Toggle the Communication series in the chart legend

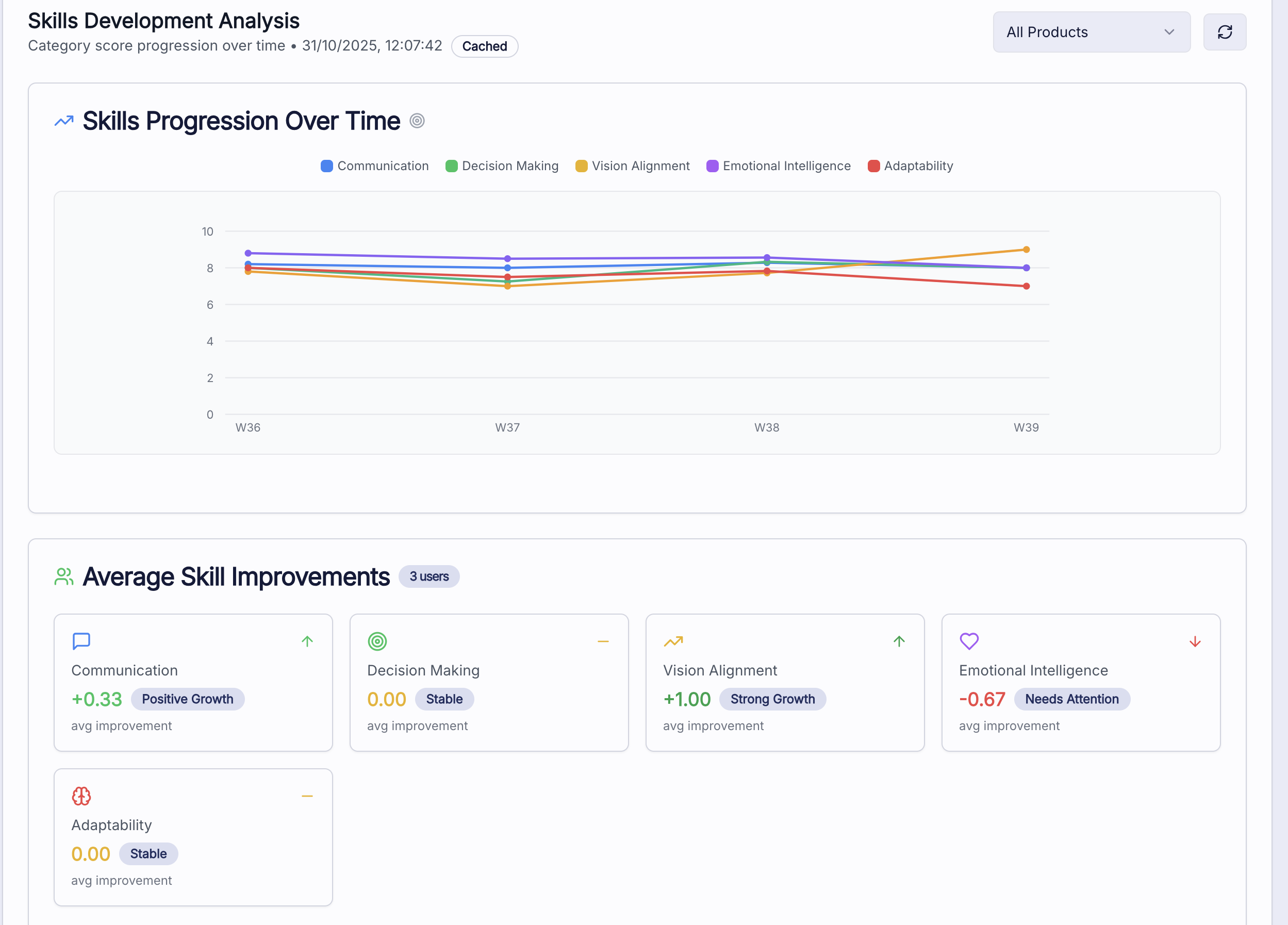(375, 166)
